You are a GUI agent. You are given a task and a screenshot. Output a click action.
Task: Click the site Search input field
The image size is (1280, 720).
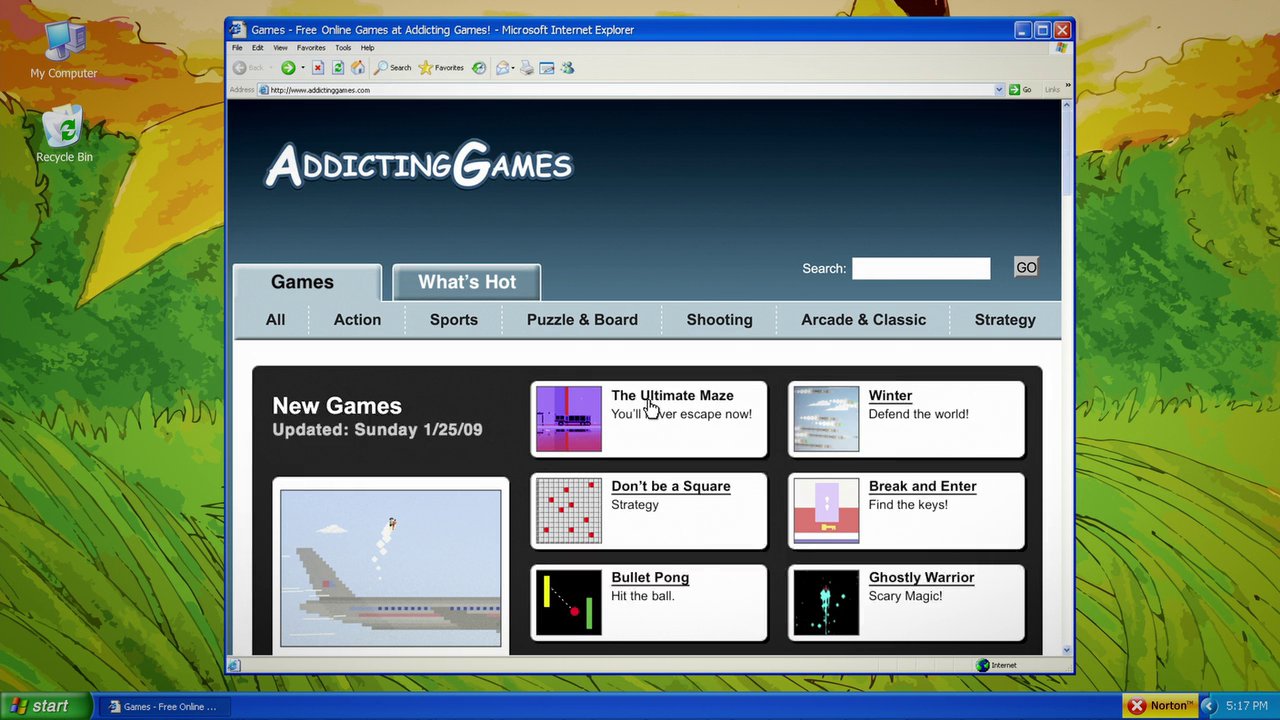920,268
